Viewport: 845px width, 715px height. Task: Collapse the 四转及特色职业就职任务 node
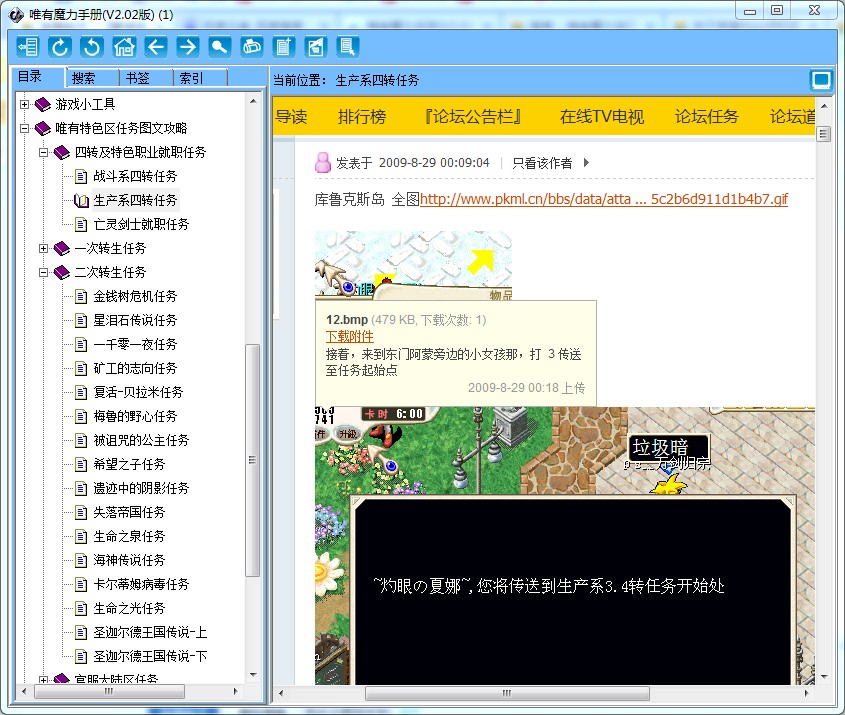44,152
